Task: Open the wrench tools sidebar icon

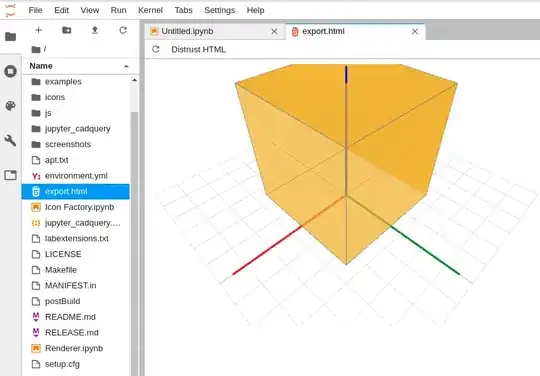Action: point(11,140)
